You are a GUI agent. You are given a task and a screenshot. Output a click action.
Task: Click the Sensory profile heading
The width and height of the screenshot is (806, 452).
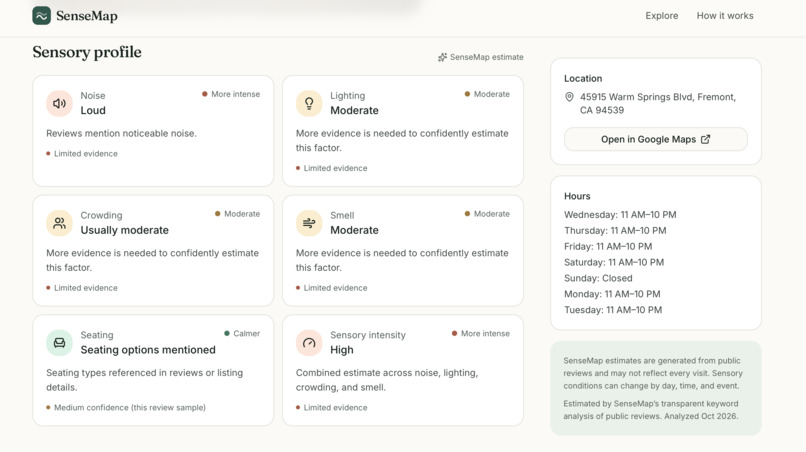click(x=87, y=52)
